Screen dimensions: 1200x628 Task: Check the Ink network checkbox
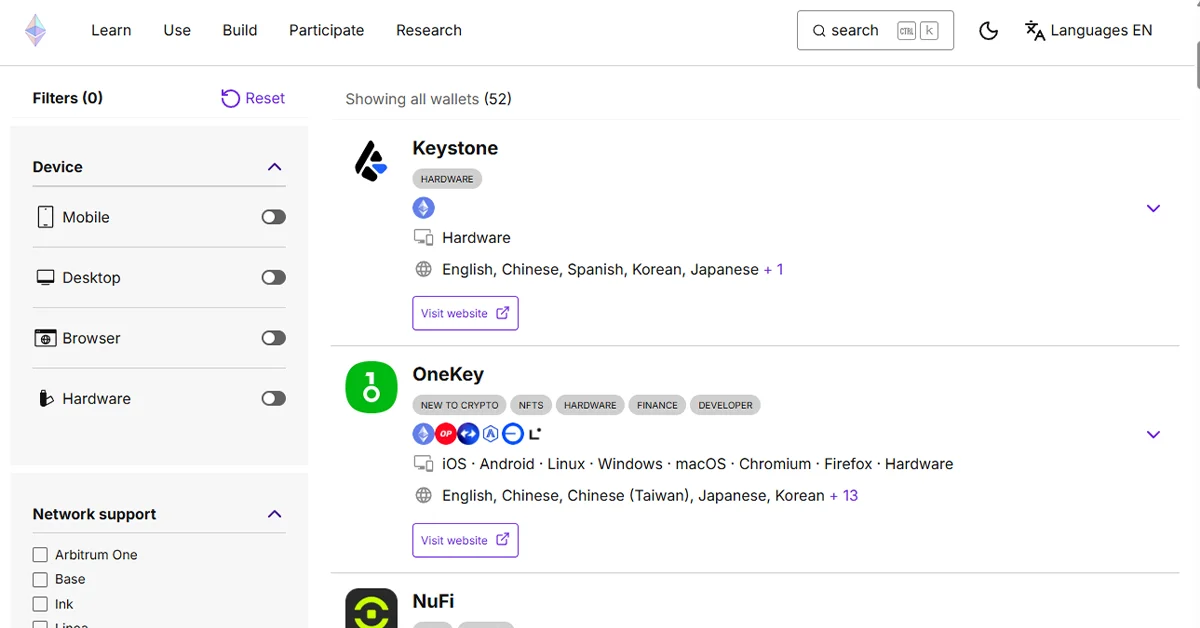click(40, 604)
